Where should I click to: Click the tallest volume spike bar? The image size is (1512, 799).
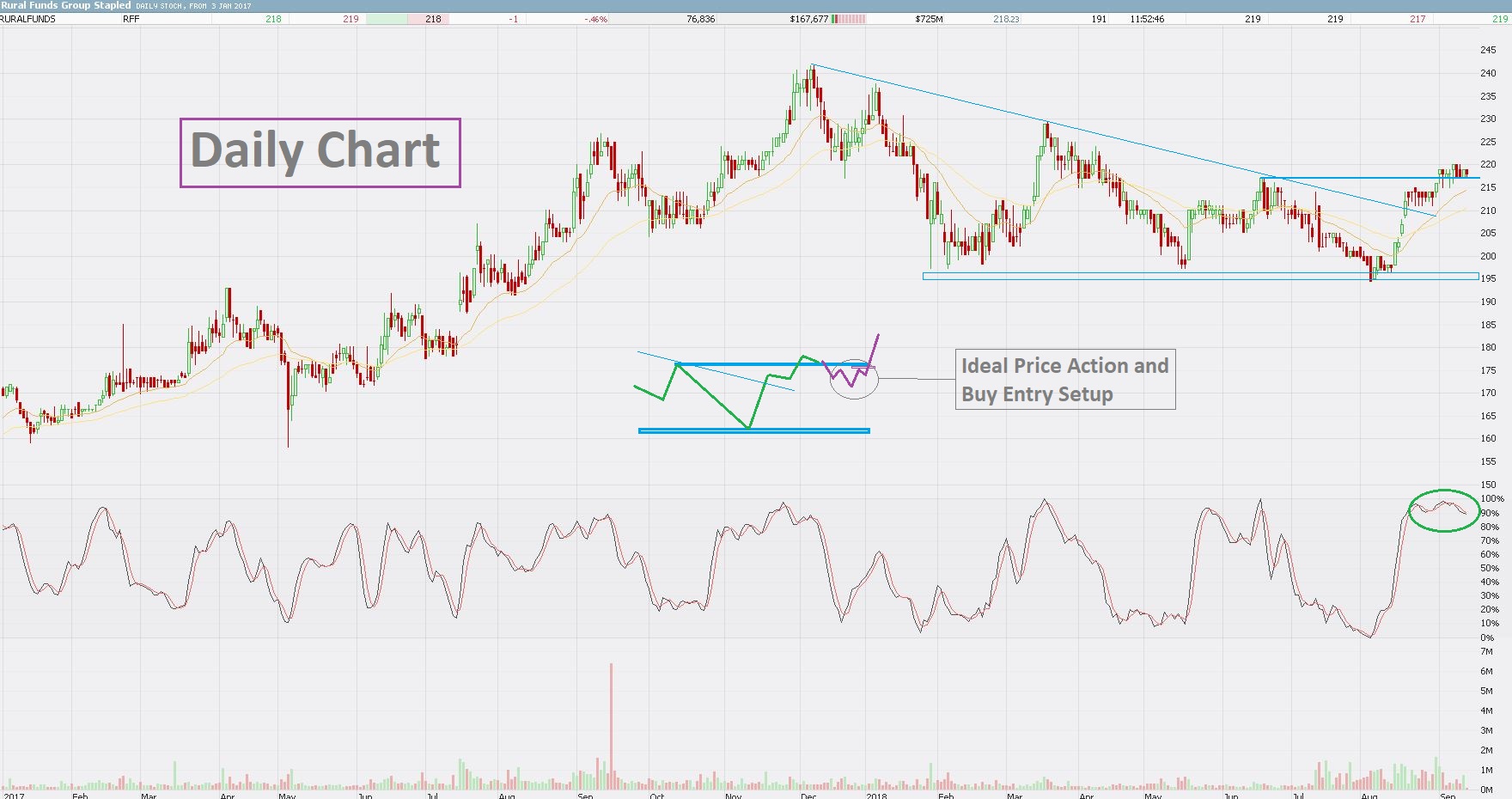pos(611,726)
